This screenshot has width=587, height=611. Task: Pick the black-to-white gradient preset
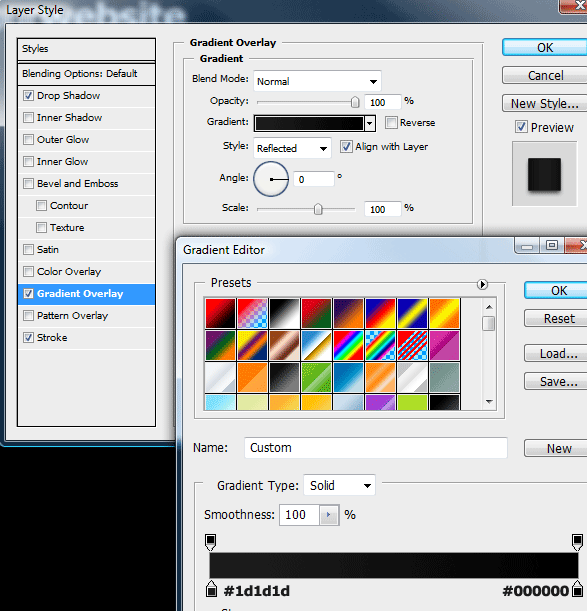coord(284,313)
